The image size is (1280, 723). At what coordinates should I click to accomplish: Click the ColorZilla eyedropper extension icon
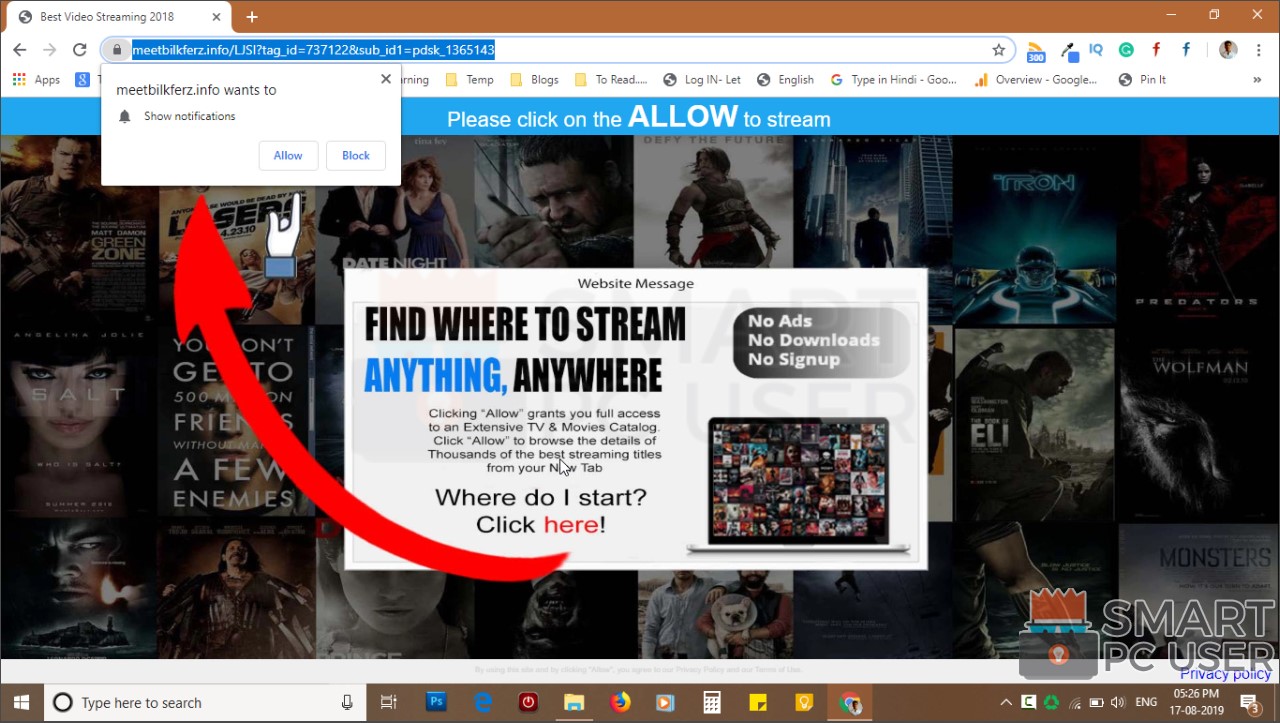[x=1067, y=49]
